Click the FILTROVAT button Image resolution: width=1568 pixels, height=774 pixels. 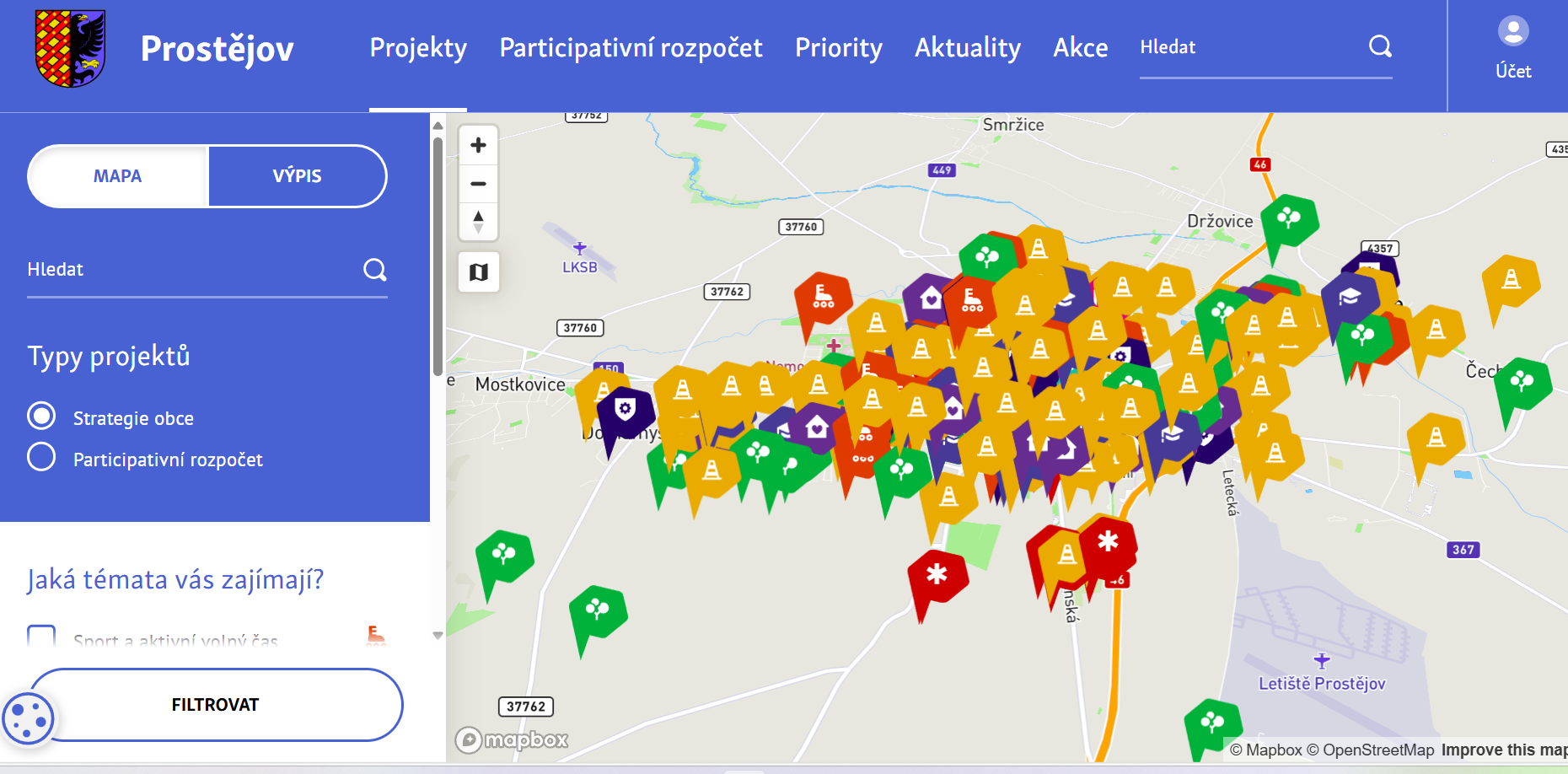(216, 705)
